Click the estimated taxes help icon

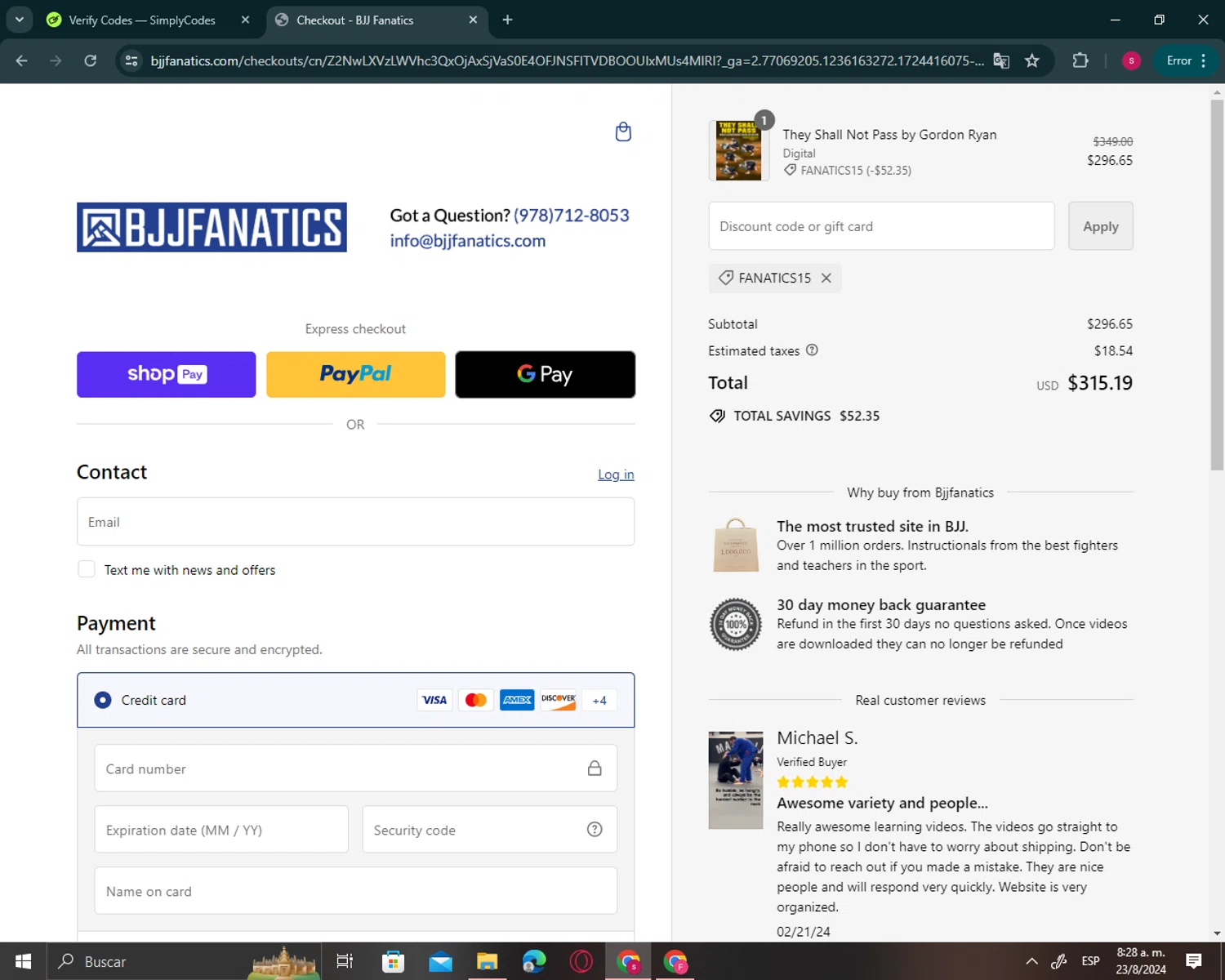(812, 350)
